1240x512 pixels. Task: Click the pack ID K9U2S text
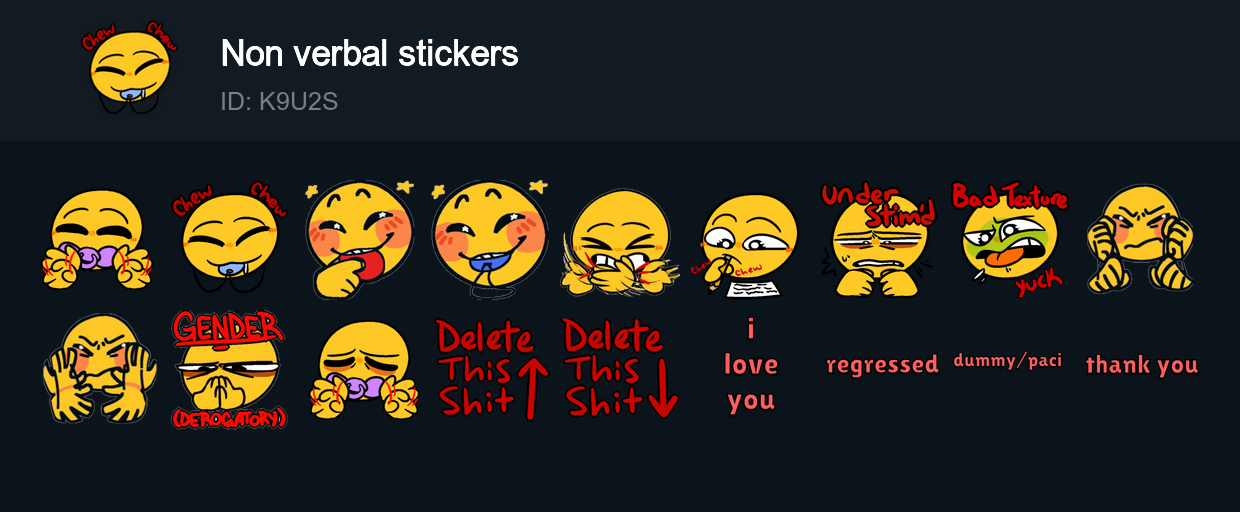pyautogui.click(x=279, y=102)
